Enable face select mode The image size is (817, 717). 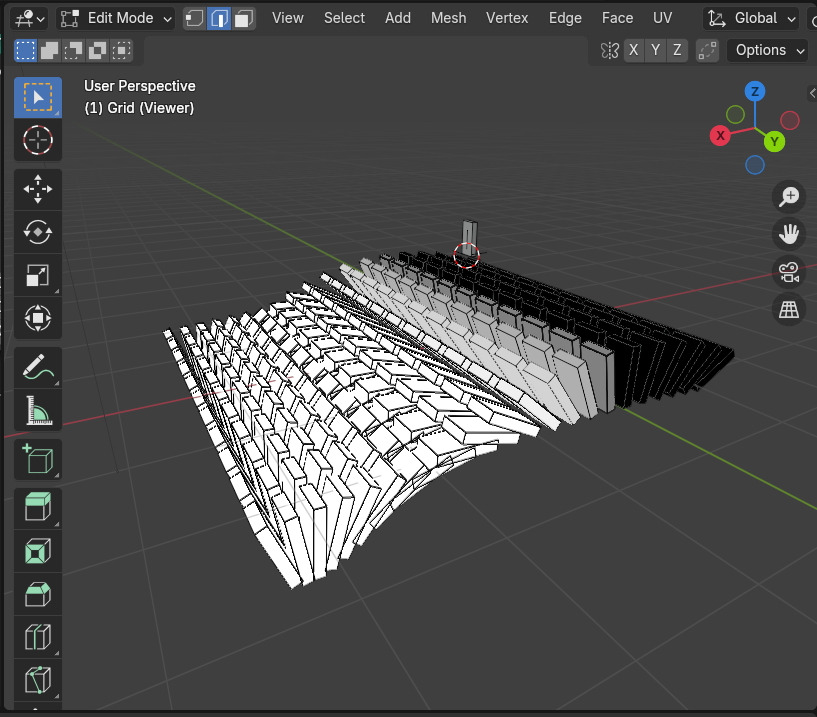243,19
